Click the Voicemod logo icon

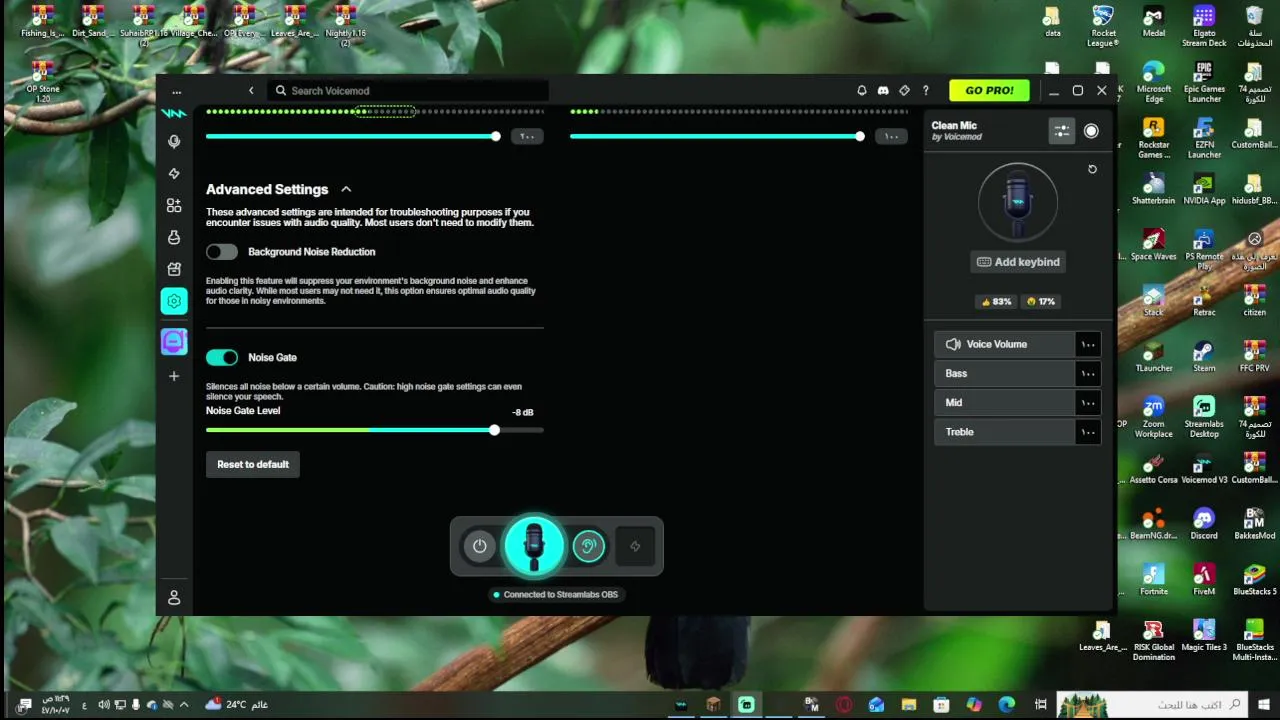point(174,113)
